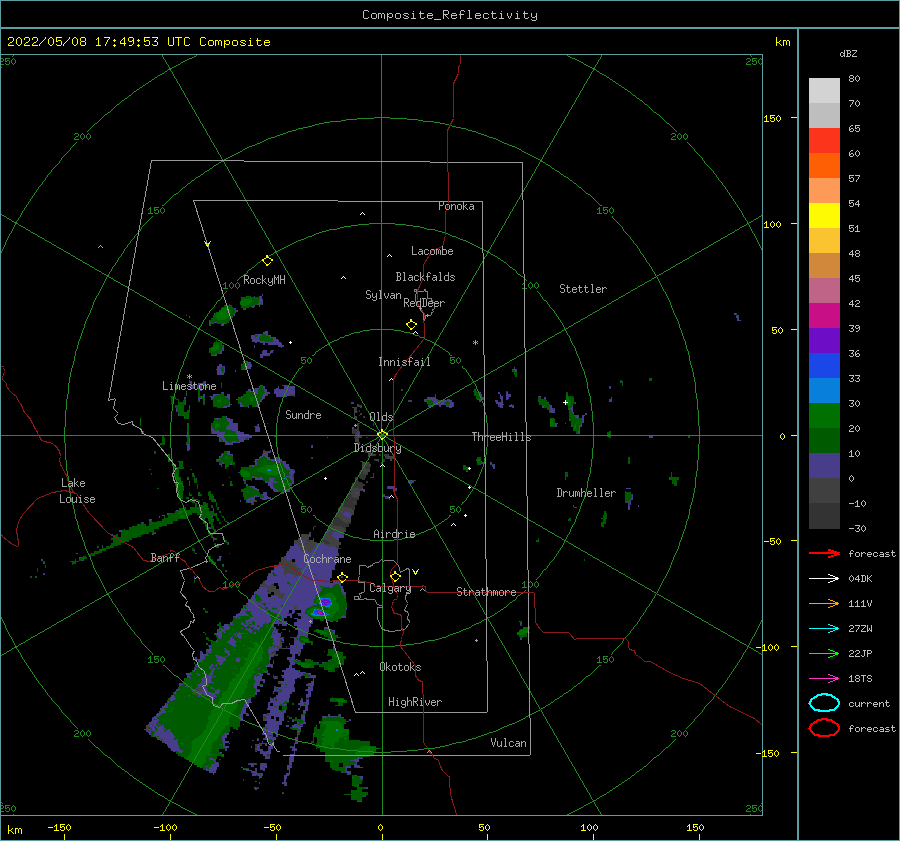
Task: Click the radar site diamond at map center
Action: pos(382,435)
